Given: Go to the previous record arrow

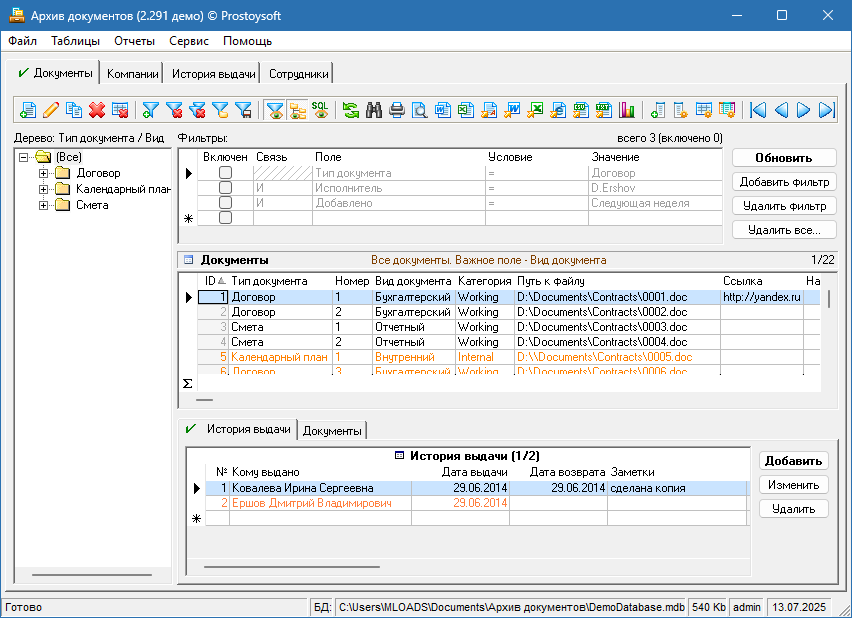Looking at the screenshot, I should tap(781, 110).
